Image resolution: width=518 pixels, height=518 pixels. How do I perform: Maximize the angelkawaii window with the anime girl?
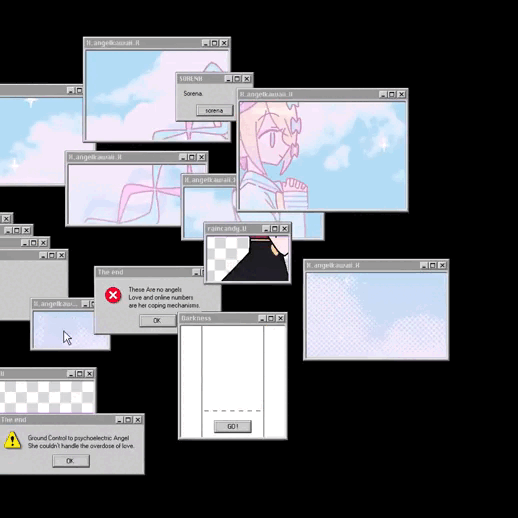pos(392,95)
